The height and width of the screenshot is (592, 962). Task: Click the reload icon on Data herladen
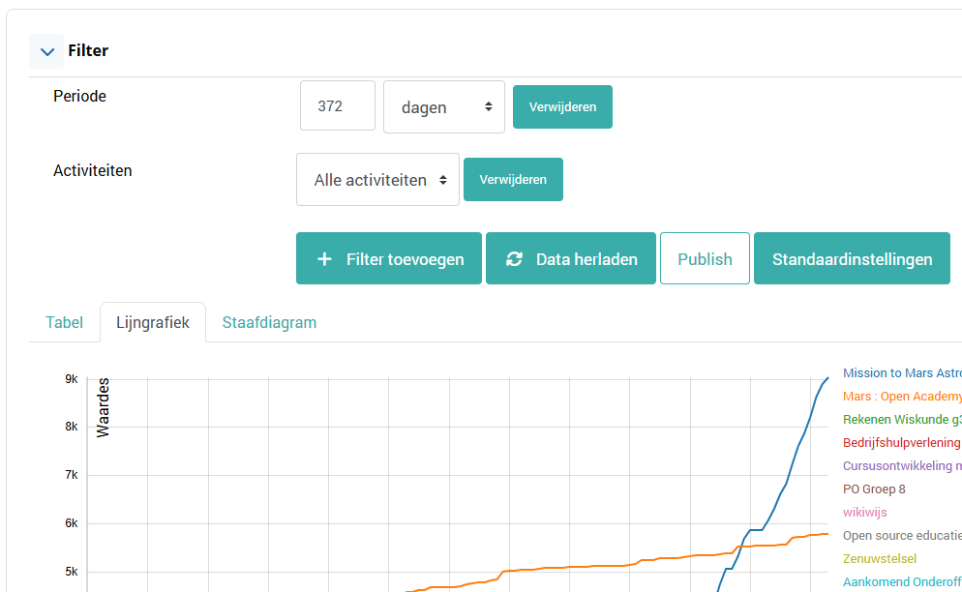tap(514, 259)
